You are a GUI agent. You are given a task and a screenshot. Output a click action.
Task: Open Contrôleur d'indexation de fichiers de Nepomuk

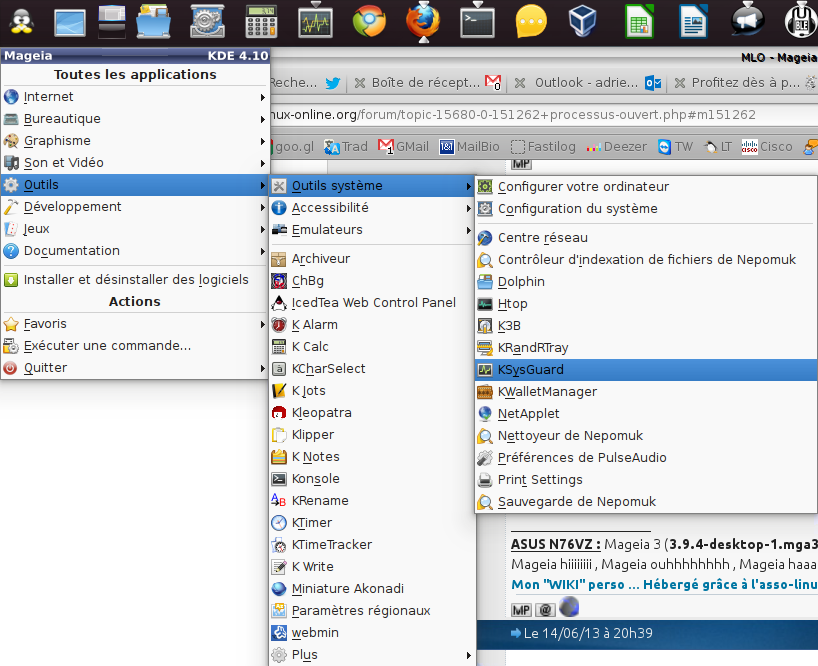pos(646,260)
